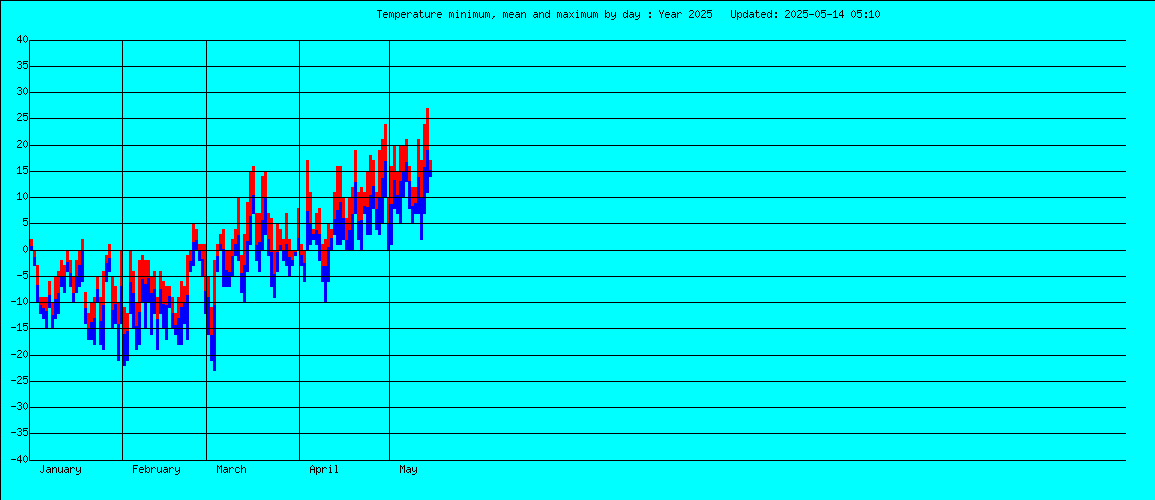The image size is (1155, 500).
Task: Click the 'Year 2025' text in title
Action: 685,14
